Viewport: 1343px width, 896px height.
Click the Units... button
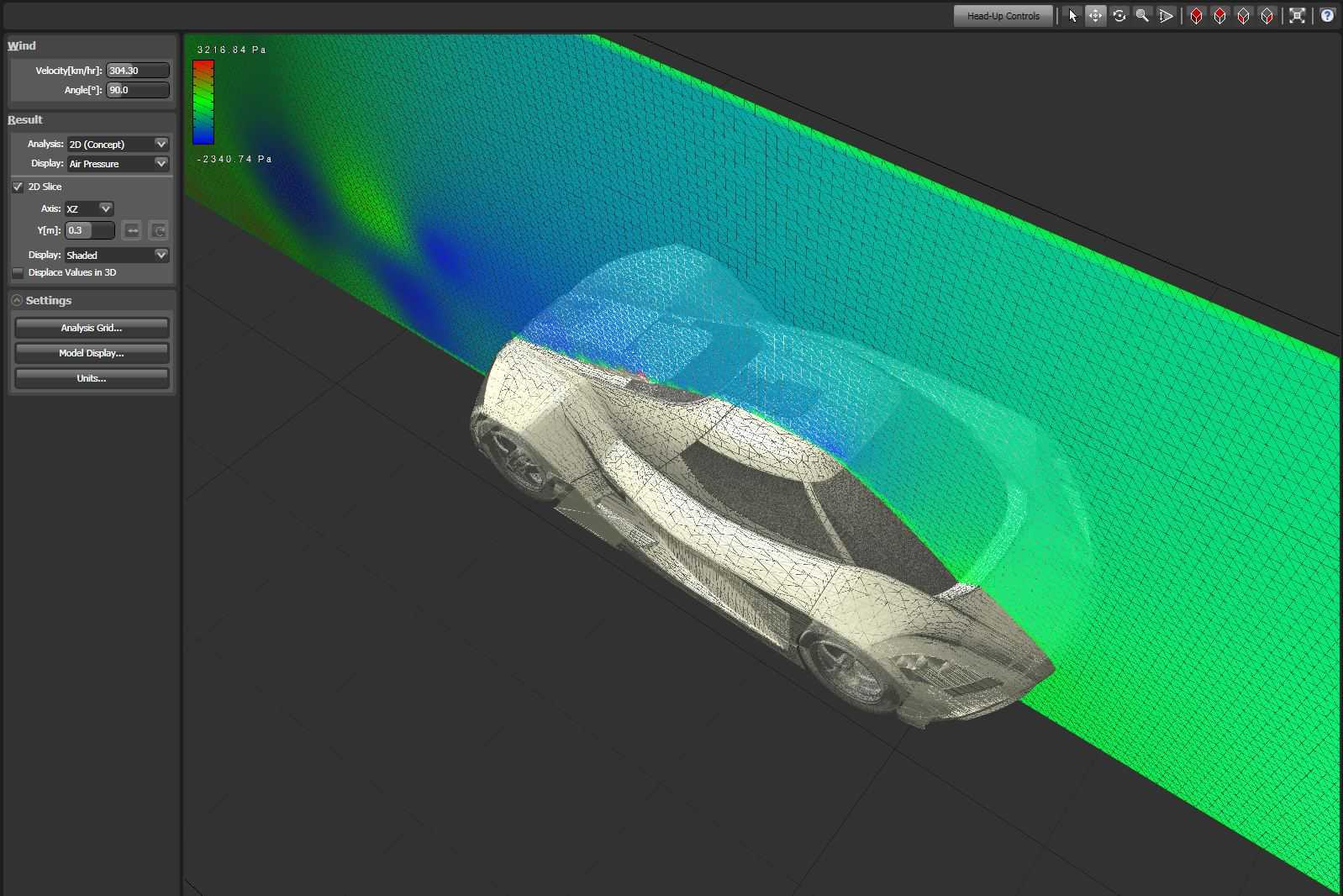pyautogui.click(x=92, y=378)
